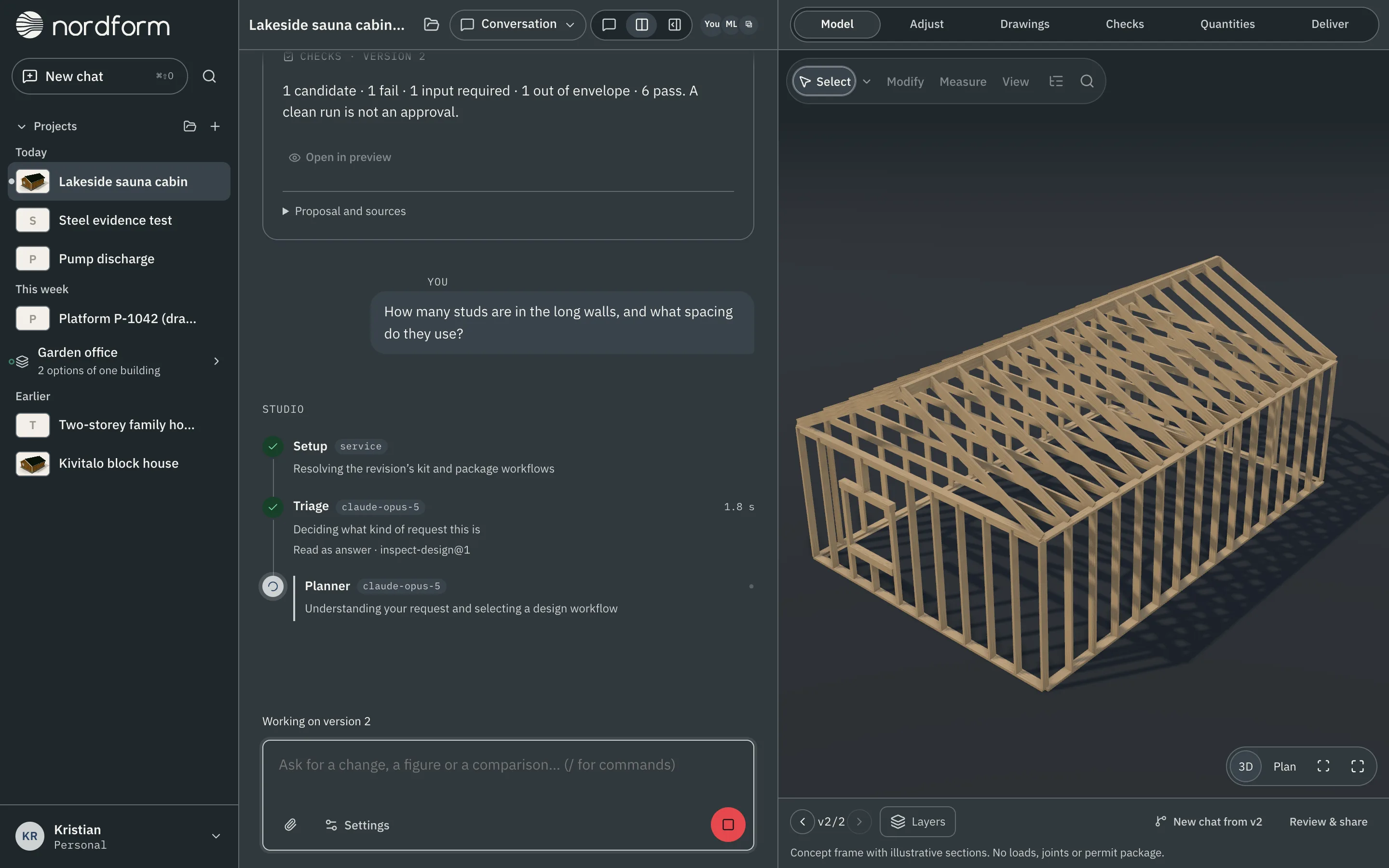This screenshot has height=868, width=1389.
Task: Open Pump discharge project
Action: pyautogui.click(x=119, y=259)
